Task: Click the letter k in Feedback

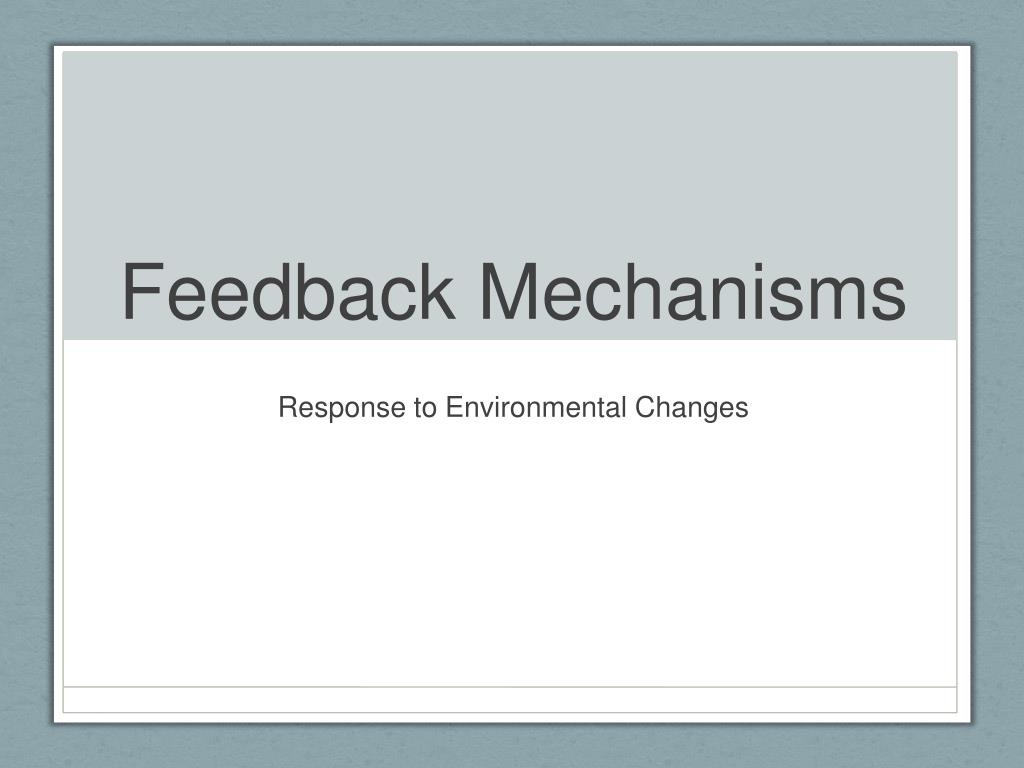Action: (438, 291)
